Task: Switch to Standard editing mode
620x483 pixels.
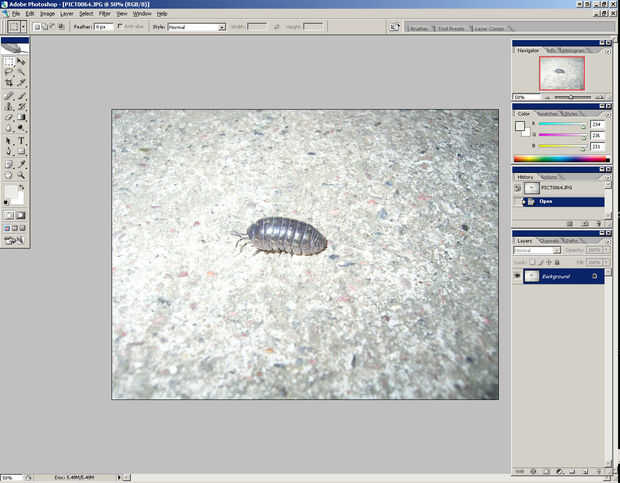Action: 9,215
